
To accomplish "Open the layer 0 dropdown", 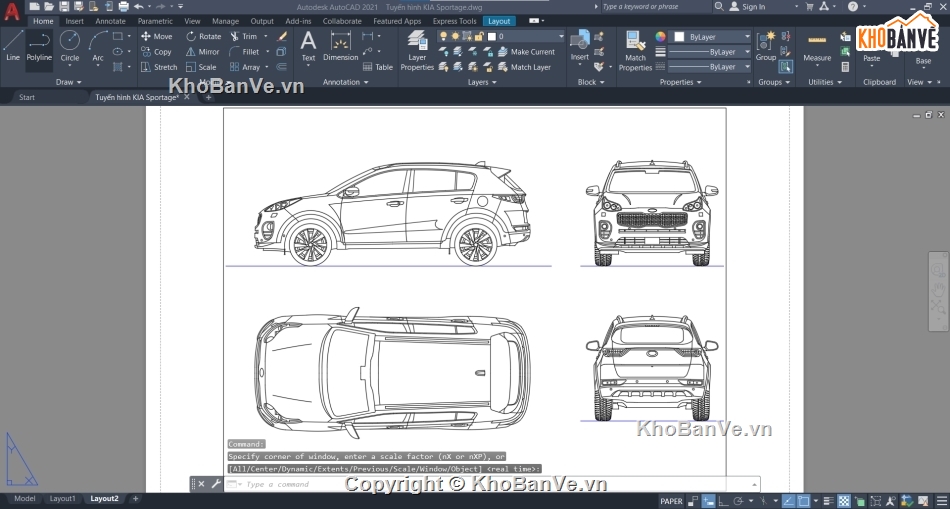I will pyautogui.click(x=501, y=36).
